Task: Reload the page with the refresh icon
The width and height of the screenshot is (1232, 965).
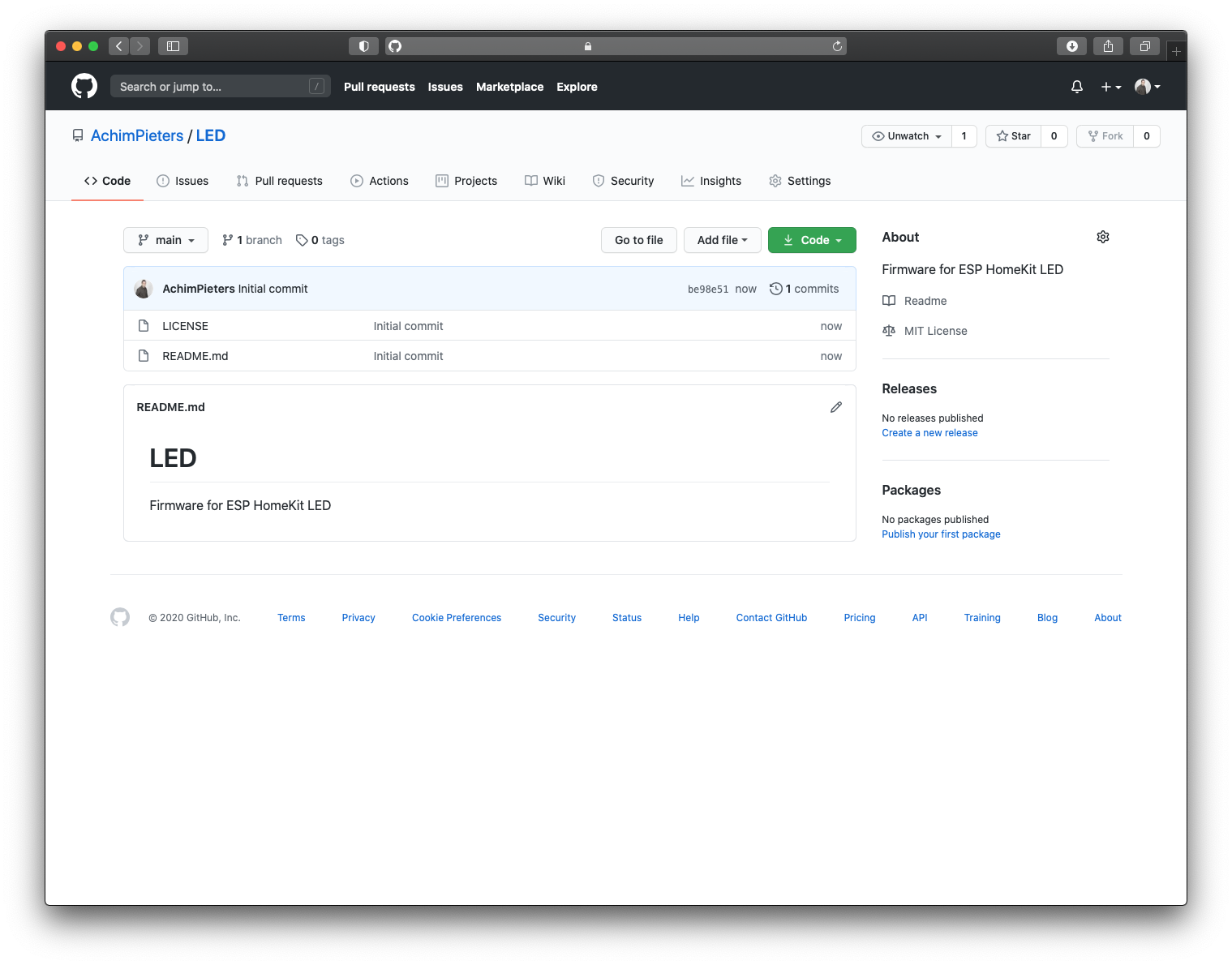Action: click(x=837, y=46)
